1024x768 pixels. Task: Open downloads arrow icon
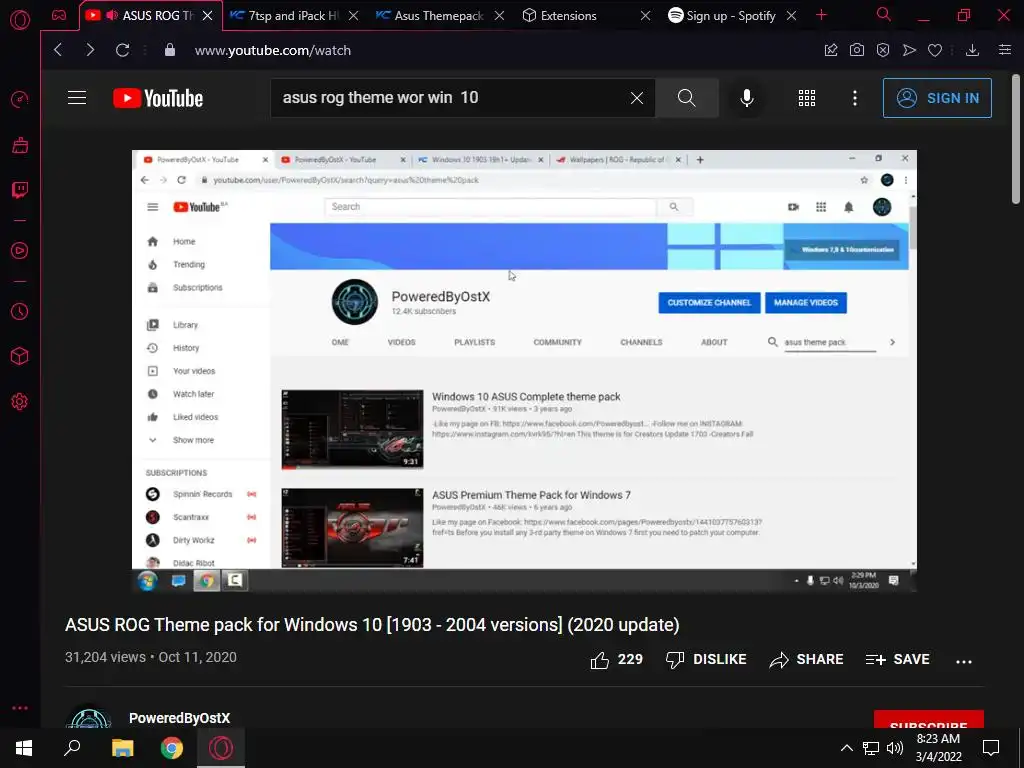point(972,50)
